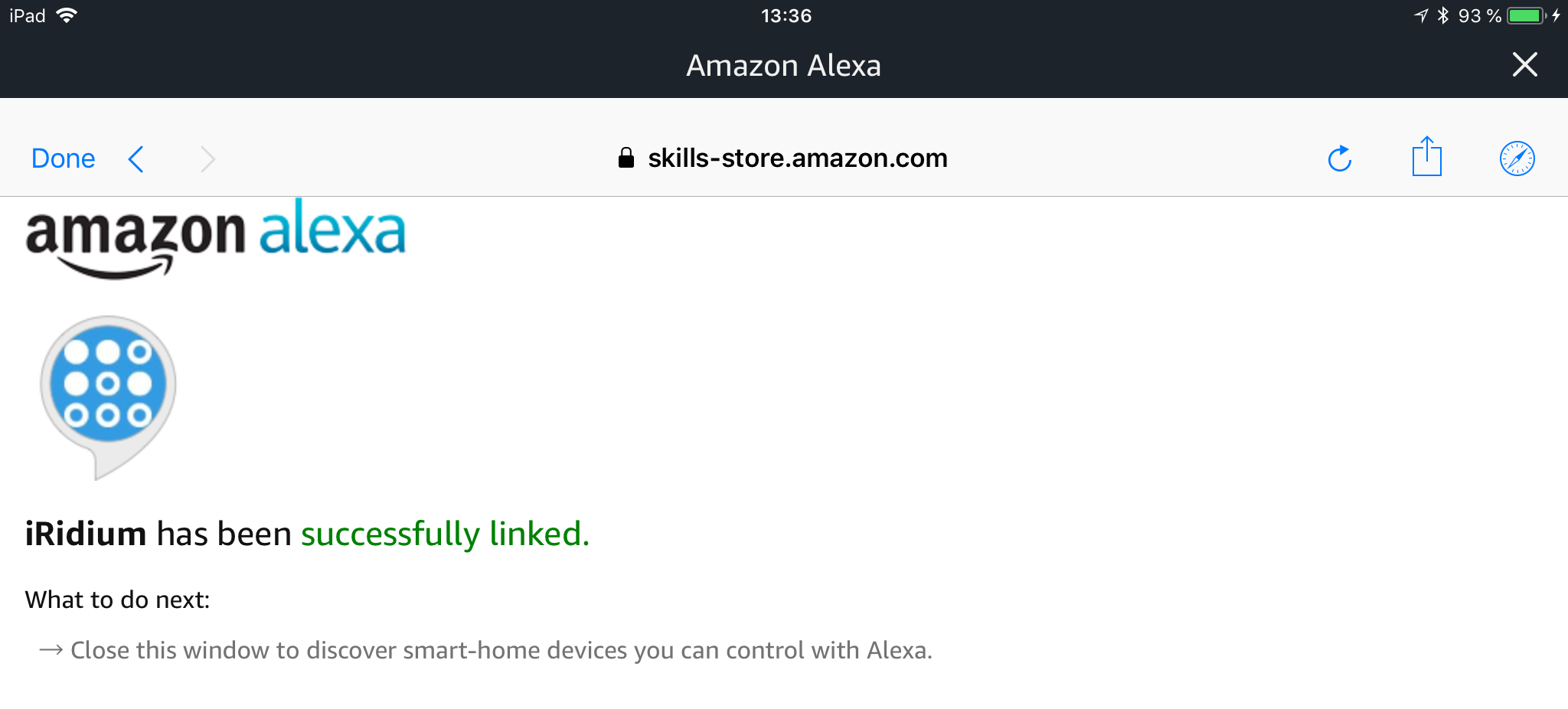Select the Amazon Alexa title bar

(x=783, y=65)
